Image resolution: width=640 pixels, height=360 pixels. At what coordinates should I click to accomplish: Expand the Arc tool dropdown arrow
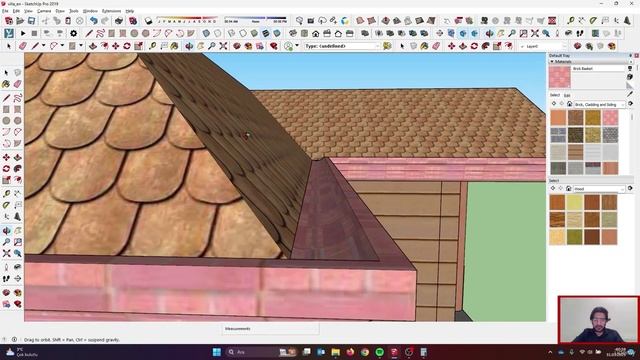62,46
